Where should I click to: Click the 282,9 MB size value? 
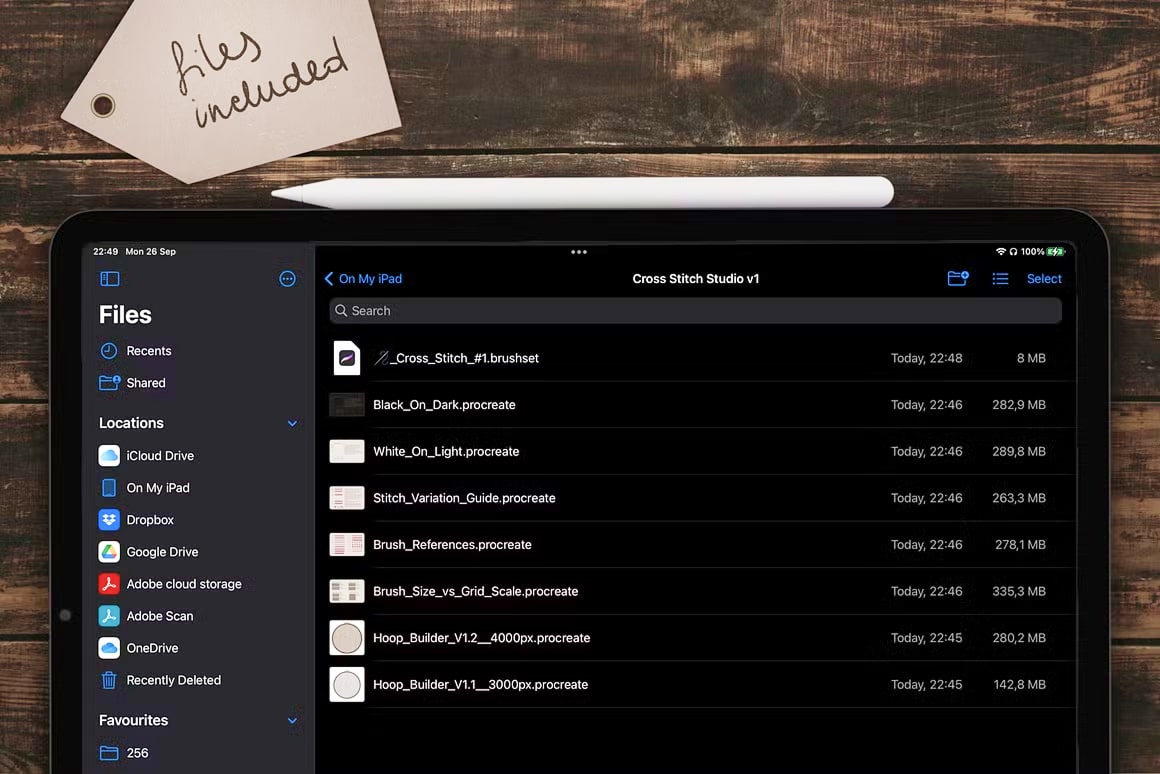pyautogui.click(x=1019, y=405)
